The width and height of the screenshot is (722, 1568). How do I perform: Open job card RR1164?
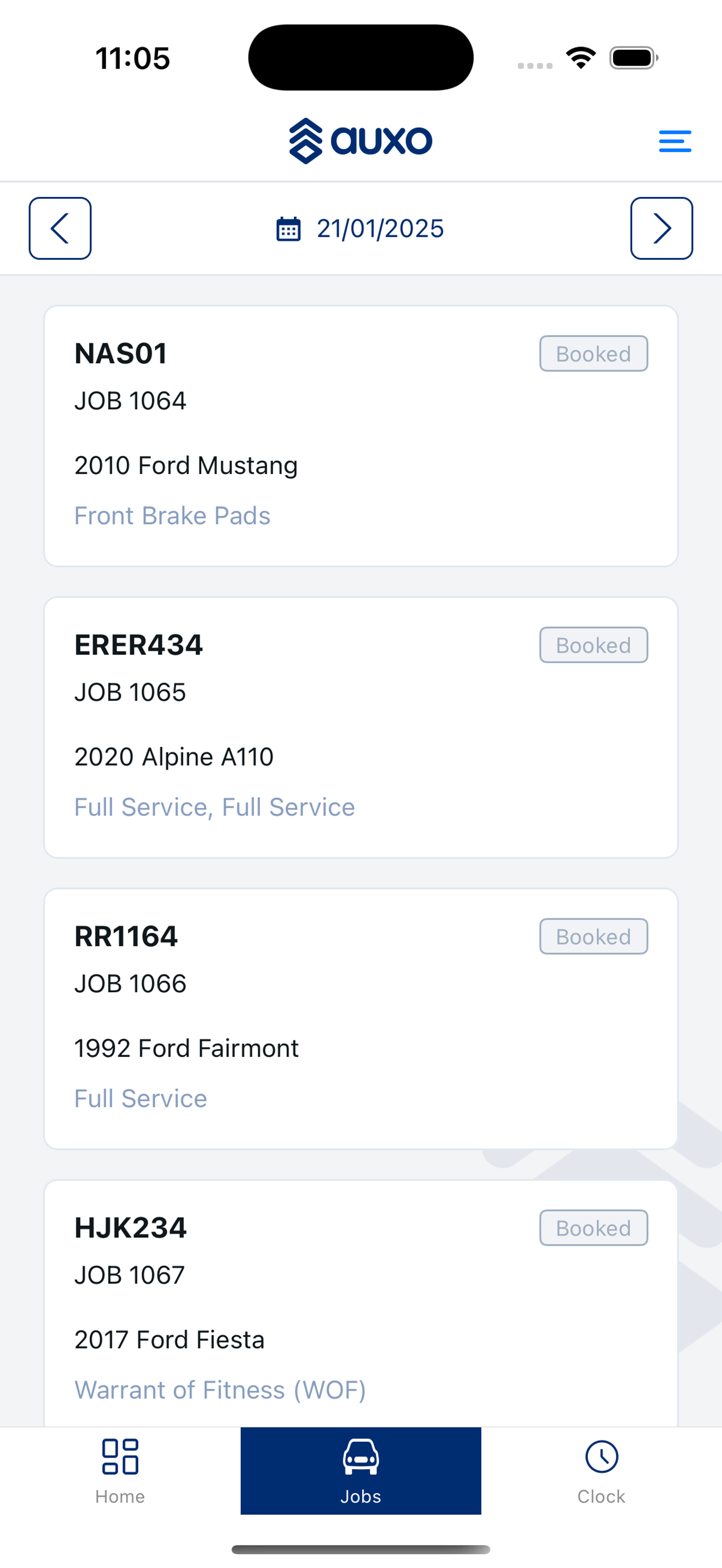[361, 1019]
